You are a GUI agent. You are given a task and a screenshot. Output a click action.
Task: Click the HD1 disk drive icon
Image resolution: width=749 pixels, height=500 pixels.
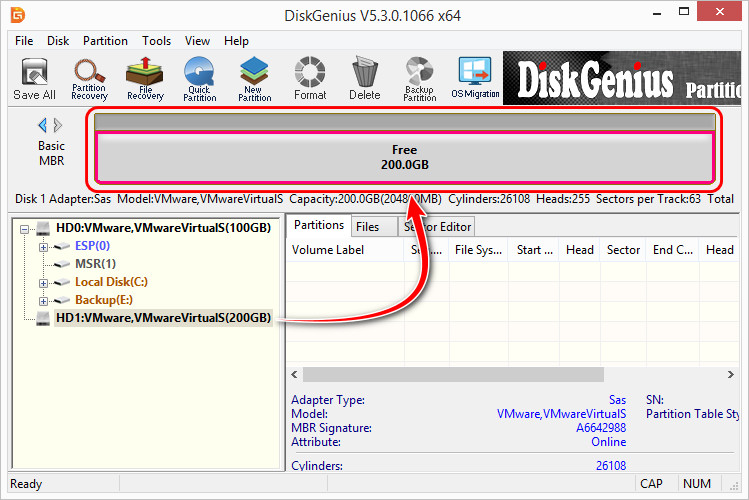[x=43, y=318]
